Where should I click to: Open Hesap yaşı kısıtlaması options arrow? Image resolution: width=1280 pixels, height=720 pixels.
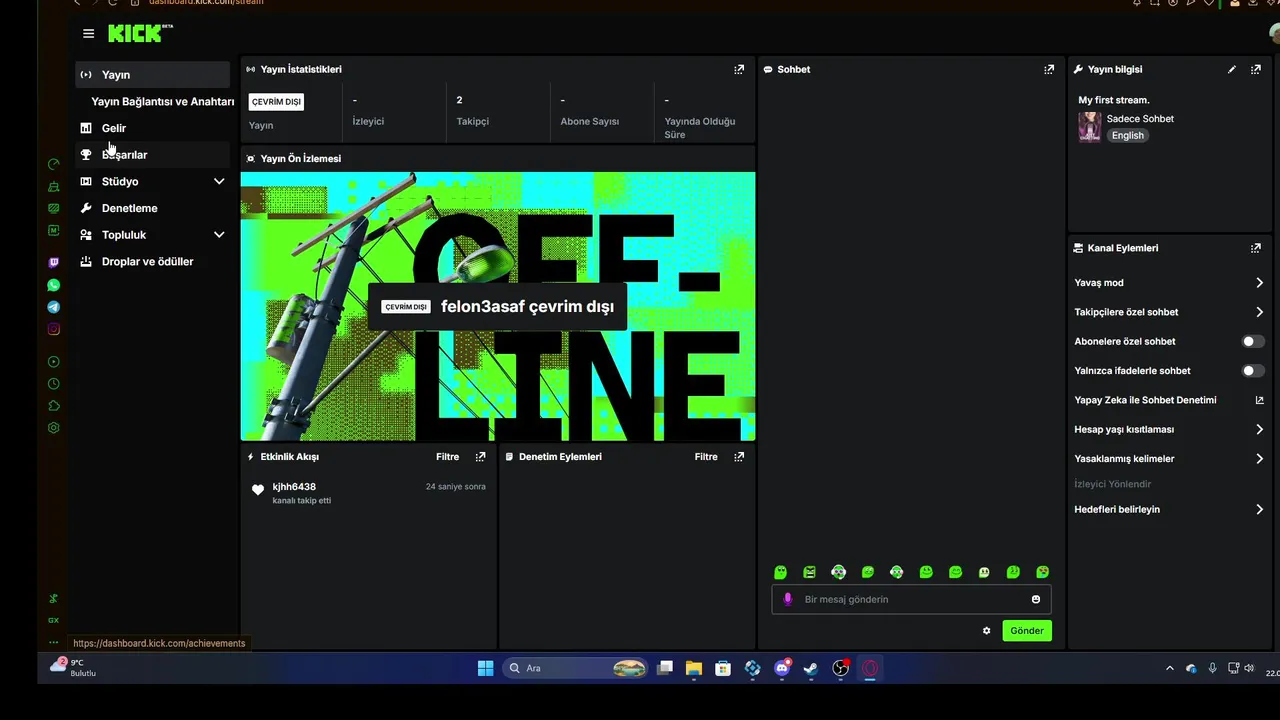point(1259,429)
